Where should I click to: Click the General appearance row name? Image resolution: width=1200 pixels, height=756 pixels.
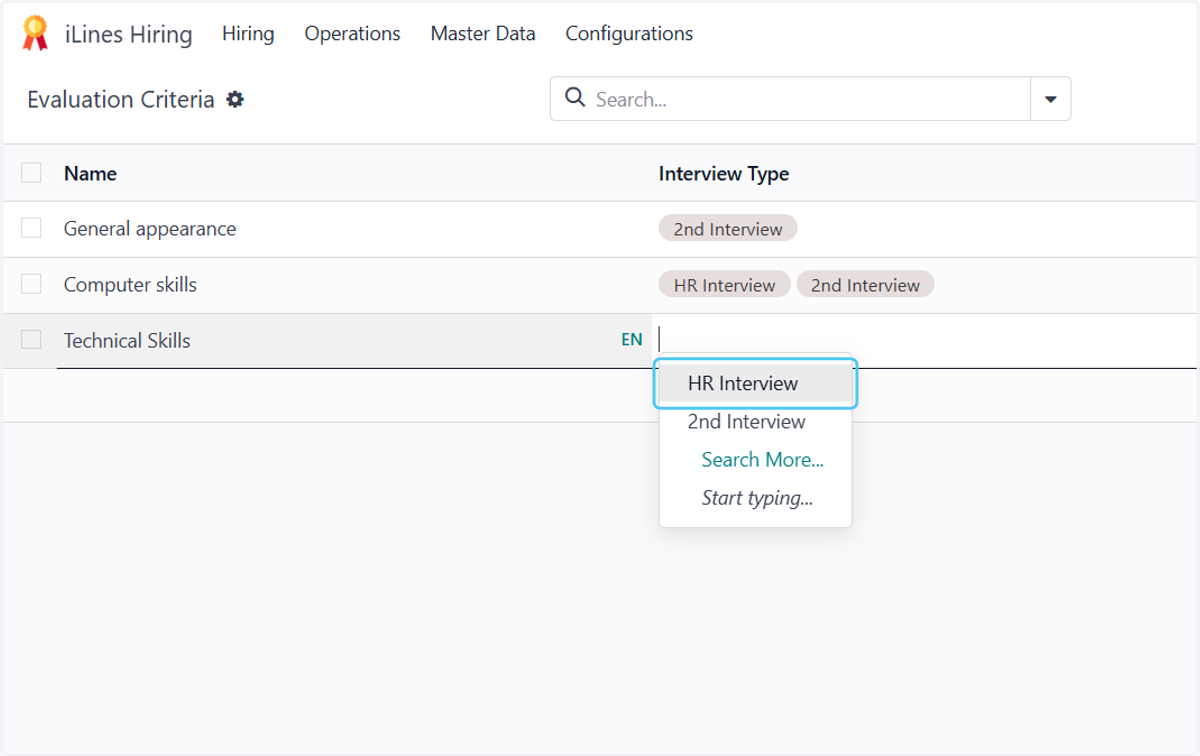pos(150,228)
